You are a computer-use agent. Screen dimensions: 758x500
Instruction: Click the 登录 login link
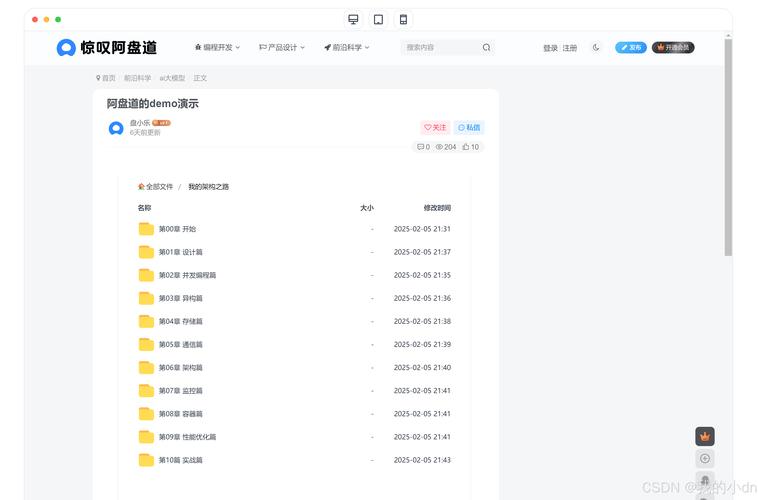pos(551,48)
